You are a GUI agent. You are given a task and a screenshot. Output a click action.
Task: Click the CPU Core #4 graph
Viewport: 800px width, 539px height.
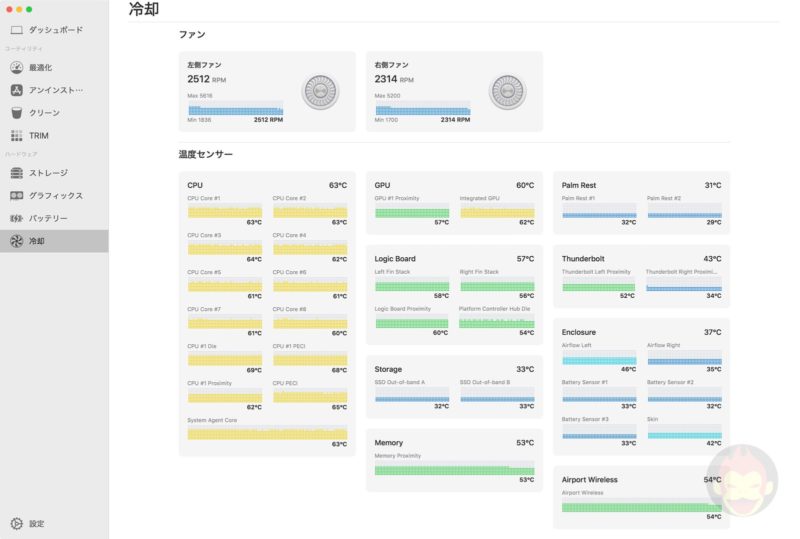click(x=310, y=248)
